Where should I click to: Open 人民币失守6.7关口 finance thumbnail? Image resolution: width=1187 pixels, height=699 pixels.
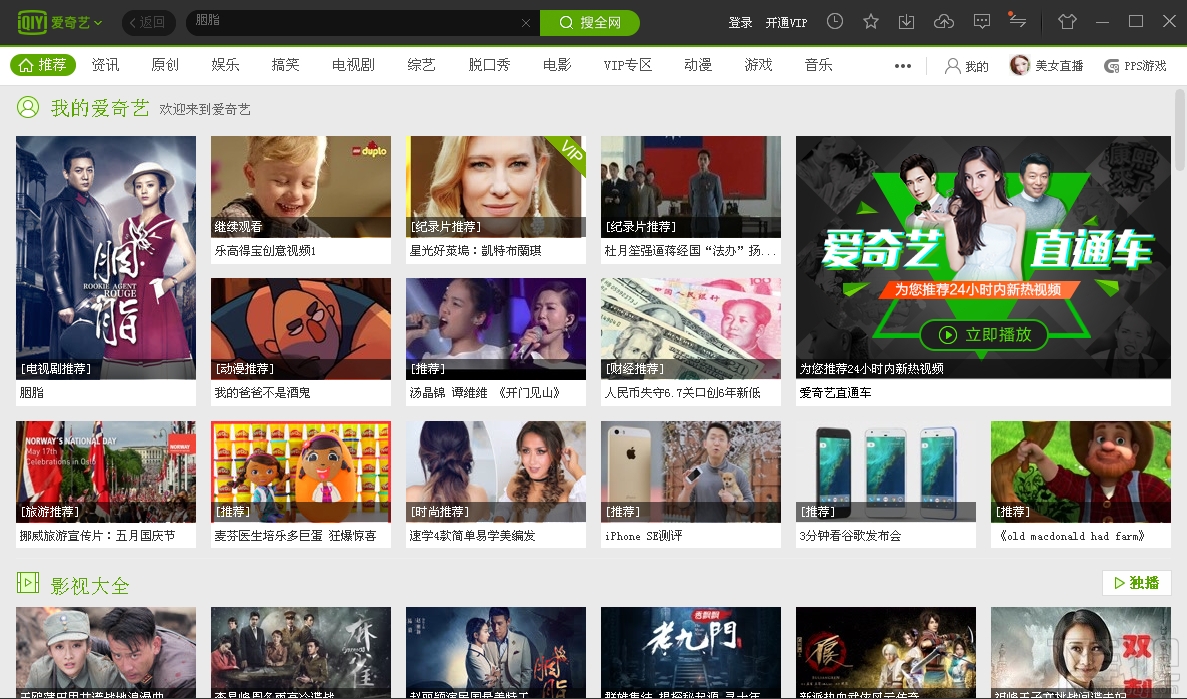click(690, 329)
